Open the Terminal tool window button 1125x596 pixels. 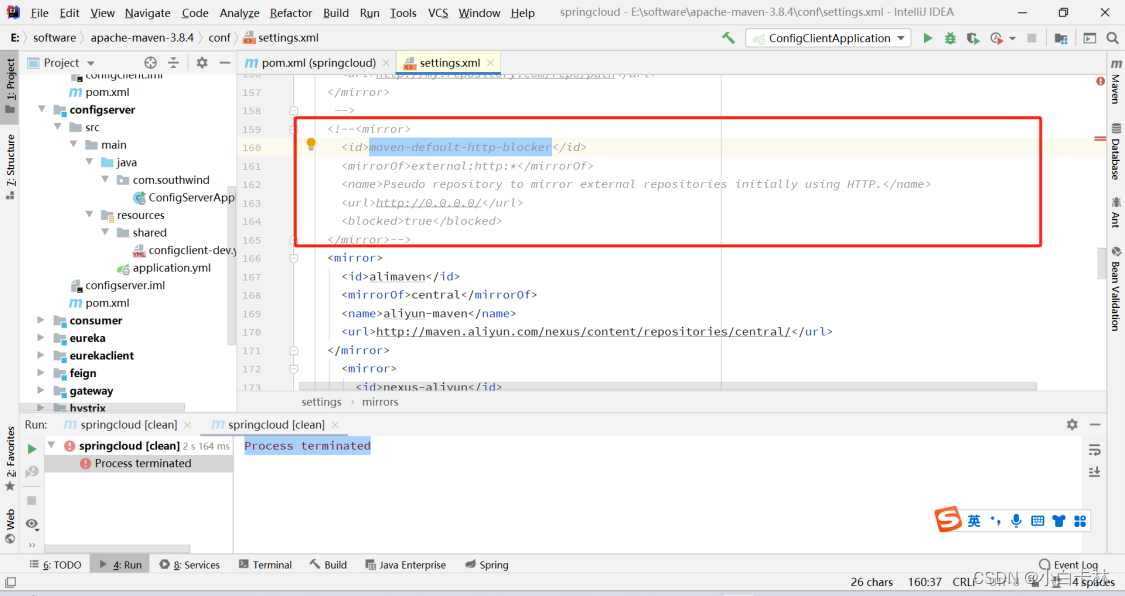click(265, 564)
